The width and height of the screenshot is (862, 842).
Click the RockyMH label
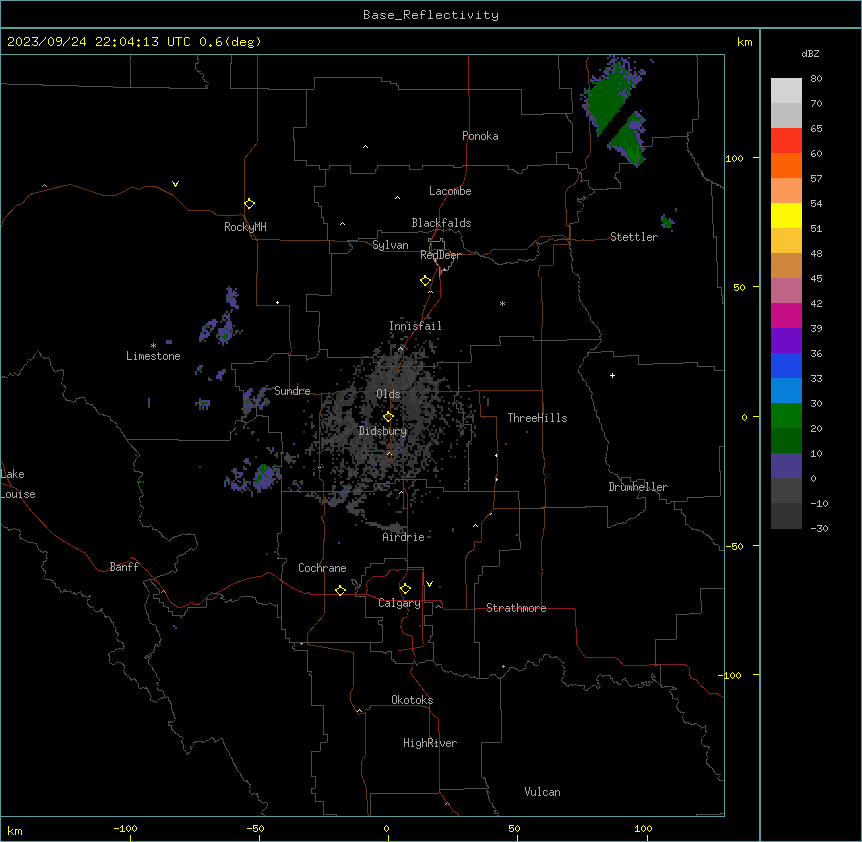tap(245, 227)
